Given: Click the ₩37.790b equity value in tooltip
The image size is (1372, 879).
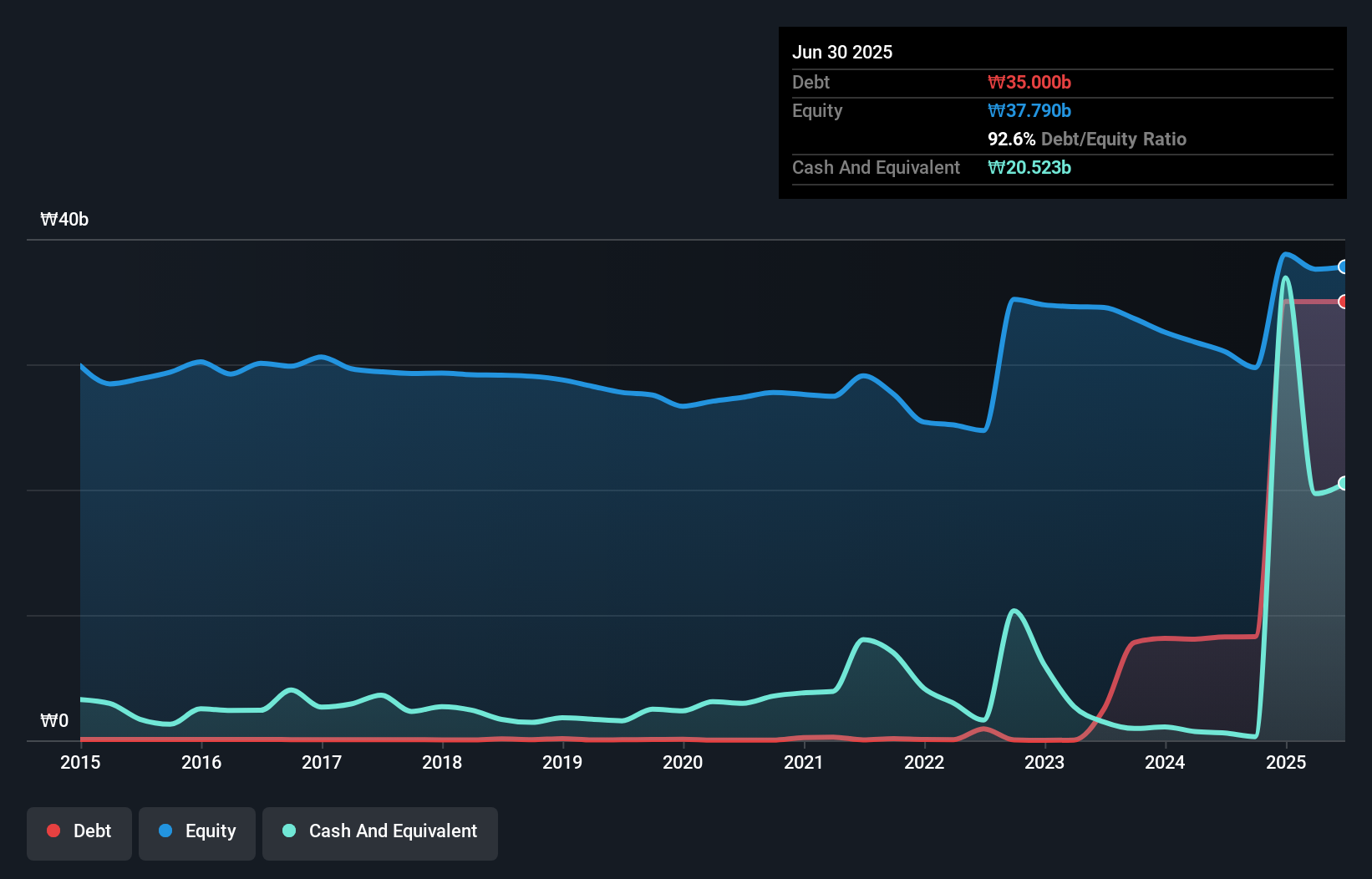Looking at the screenshot, I should [x=1029, y=110].
